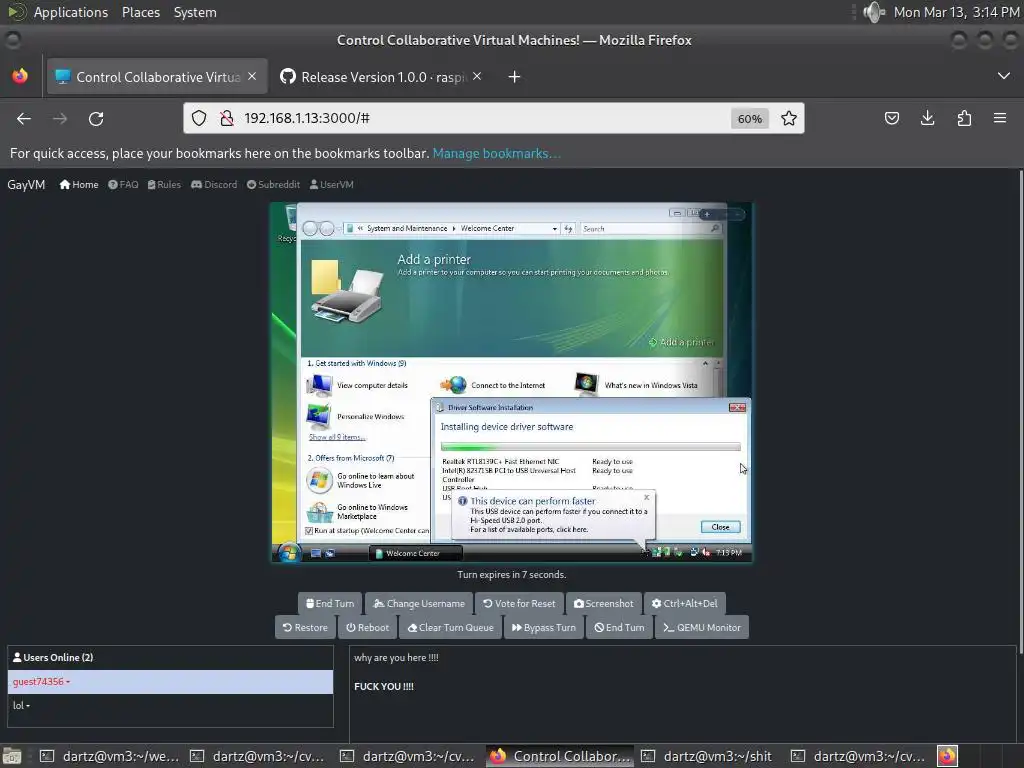Open the QEMU Monitor button

pos(702,628)
